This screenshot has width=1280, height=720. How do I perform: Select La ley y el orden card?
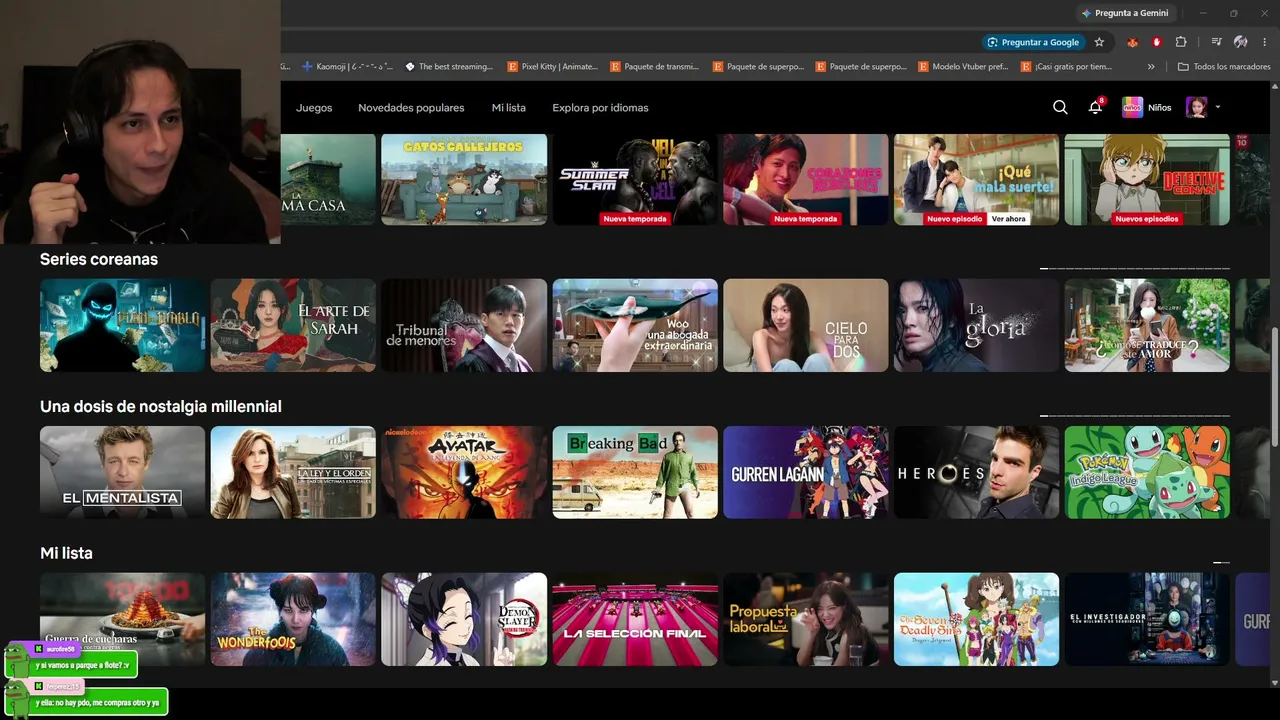point(293,472)
